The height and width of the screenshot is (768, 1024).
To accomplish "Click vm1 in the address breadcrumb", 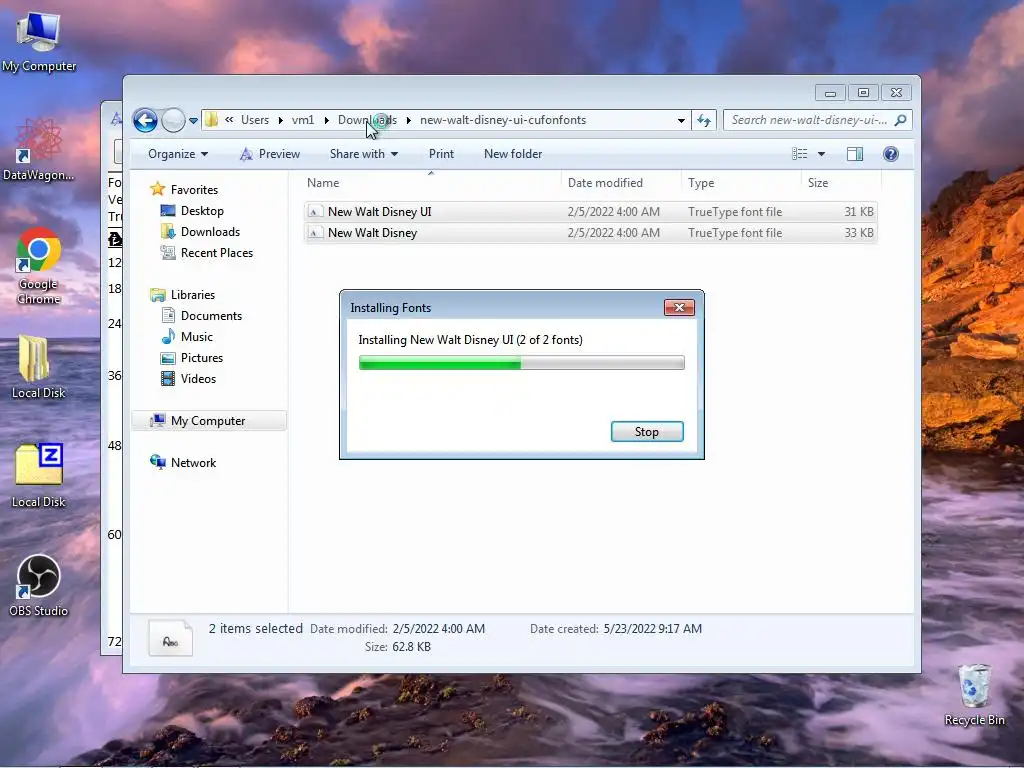I will [302, 120].
